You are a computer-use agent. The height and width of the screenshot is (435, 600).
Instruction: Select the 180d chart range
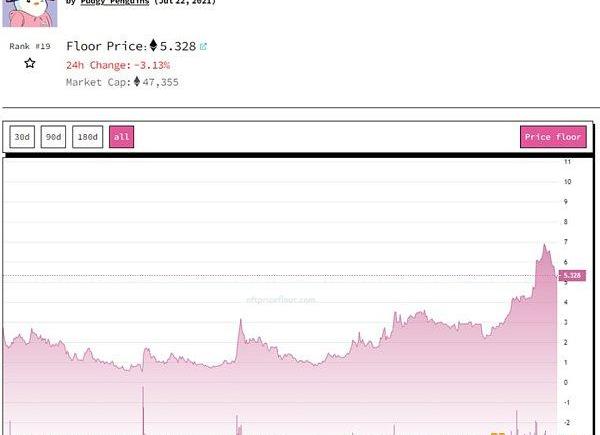88,137
